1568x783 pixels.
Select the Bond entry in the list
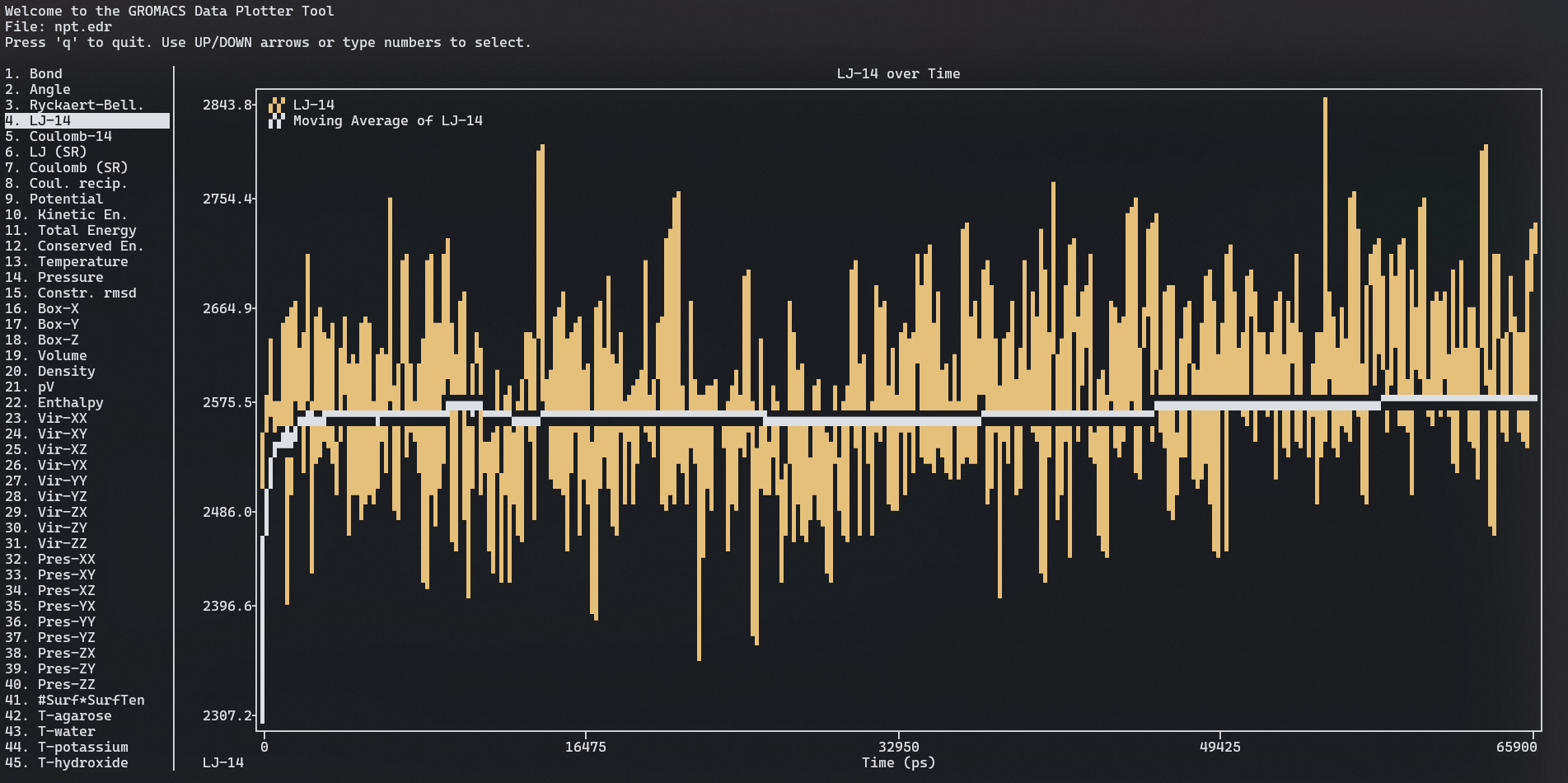point(34,73)
